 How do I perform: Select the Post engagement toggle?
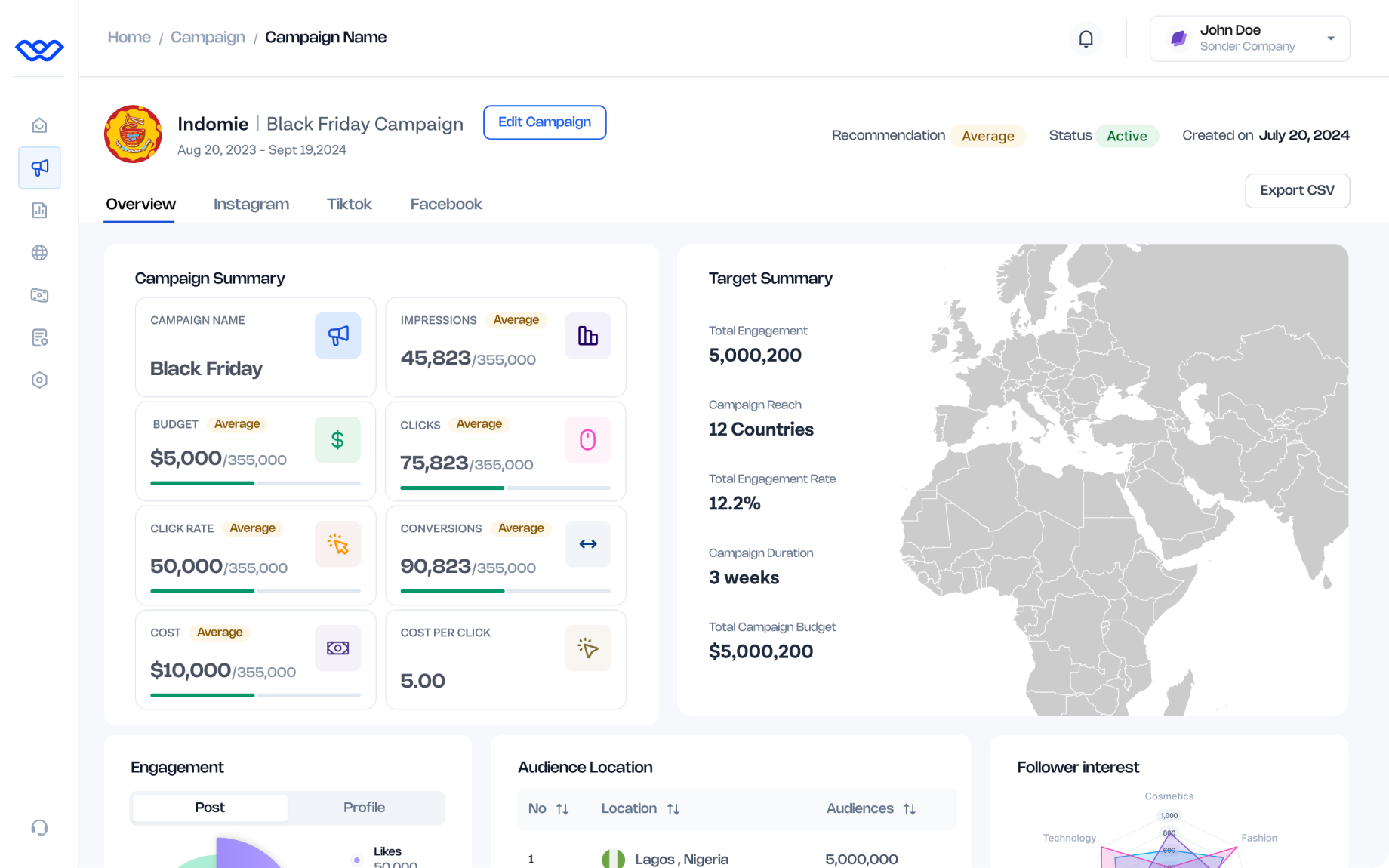pos(210,808)
